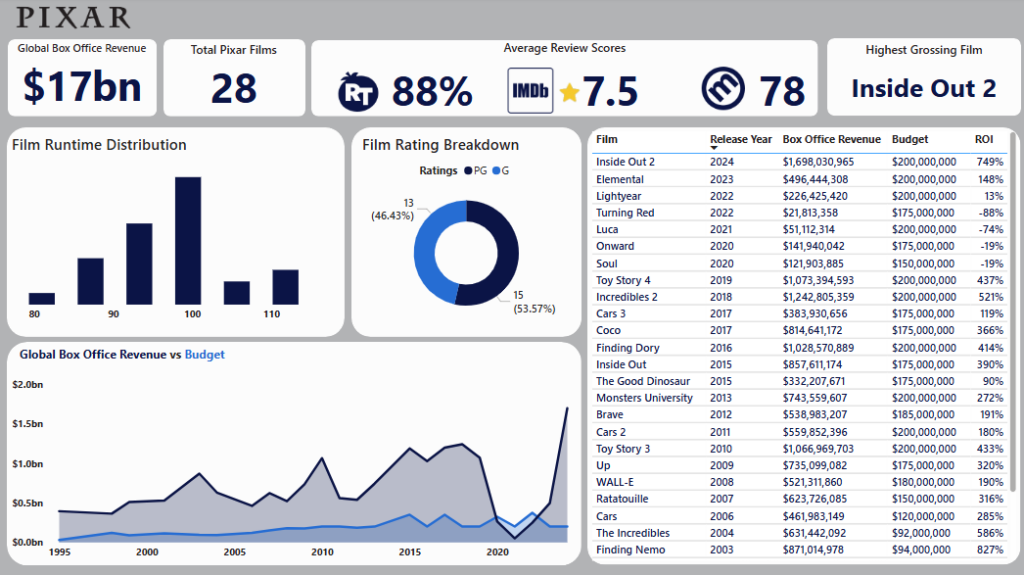Select the Ratatouille film row
This screenshot has width=1024, height=575.
799,499
